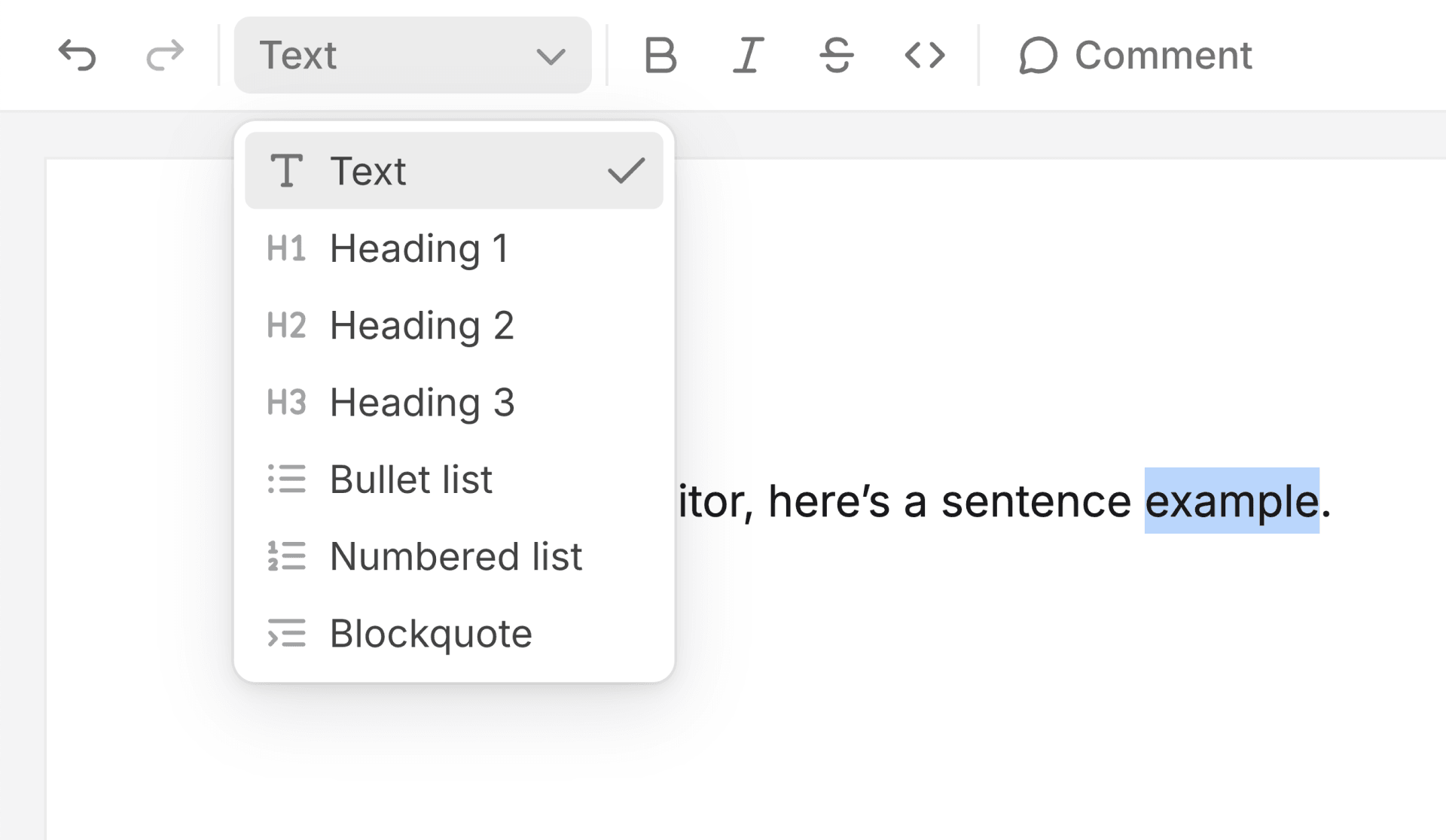
Task: Apply strikethrough formatting
Action: point(836,55)
